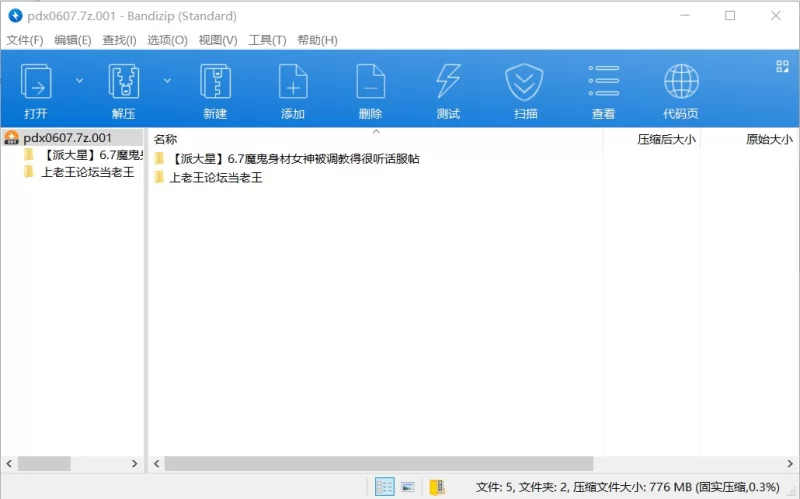Open the 查找(I) menu
The width and height of the screenshot is (800, 499).
point(119,40)
